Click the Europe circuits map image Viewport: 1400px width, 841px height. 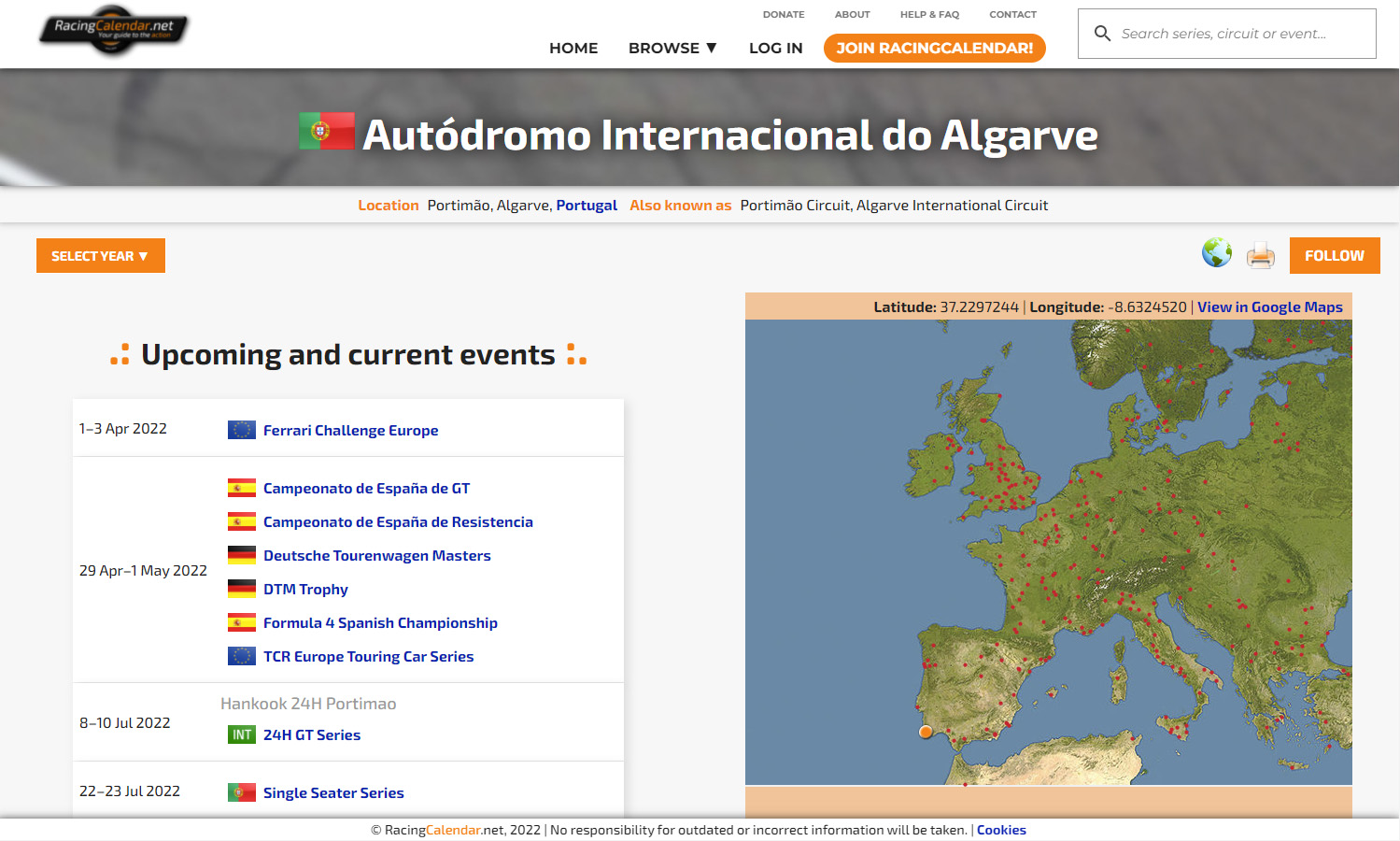tap(1049, 551)
